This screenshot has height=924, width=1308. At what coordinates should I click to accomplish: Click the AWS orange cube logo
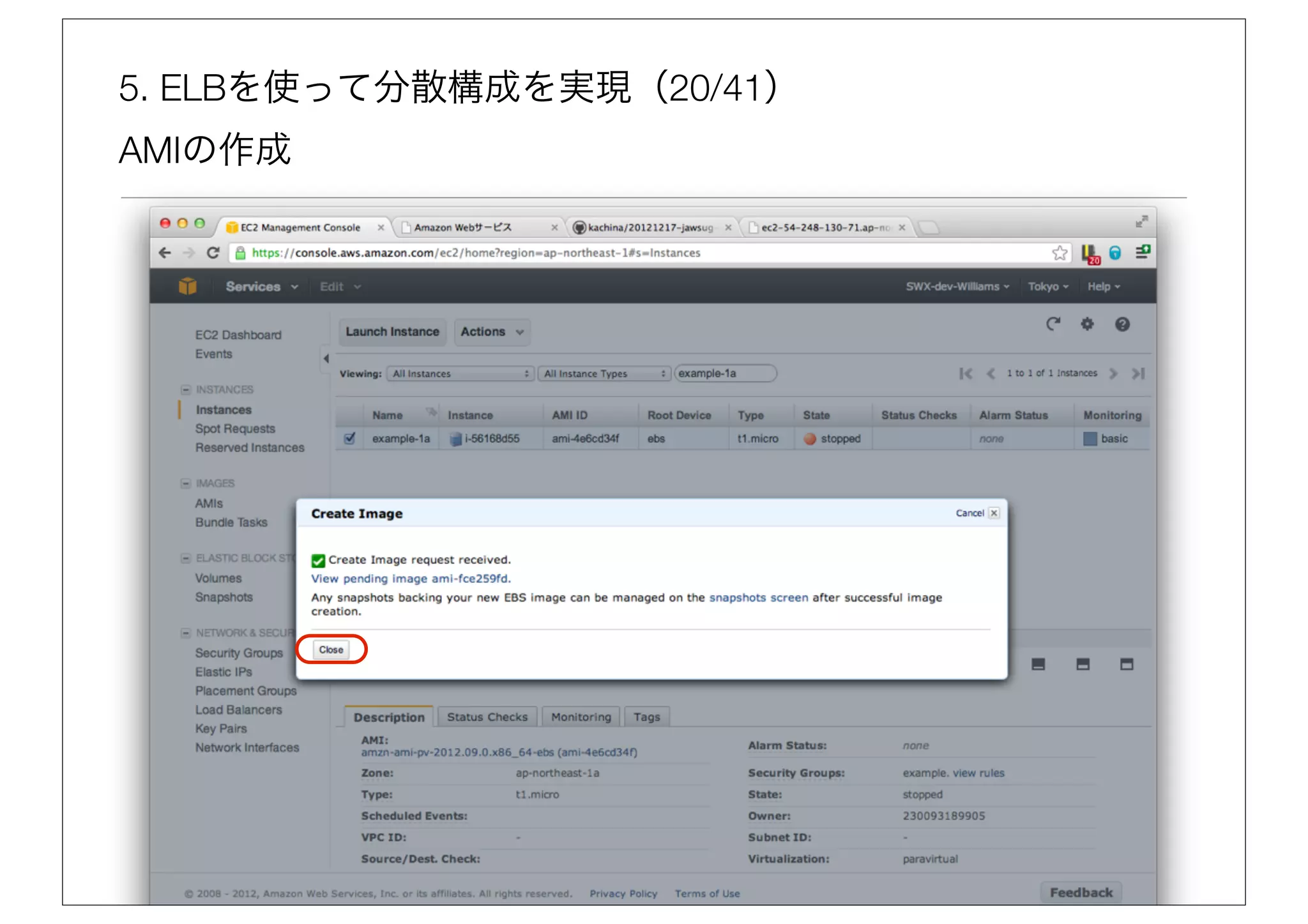[187, 286]
